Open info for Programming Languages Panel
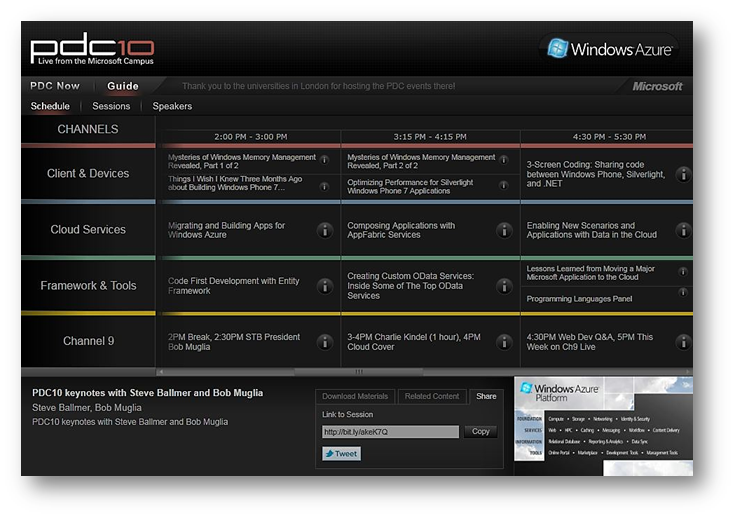 click(x=683, y=293)
